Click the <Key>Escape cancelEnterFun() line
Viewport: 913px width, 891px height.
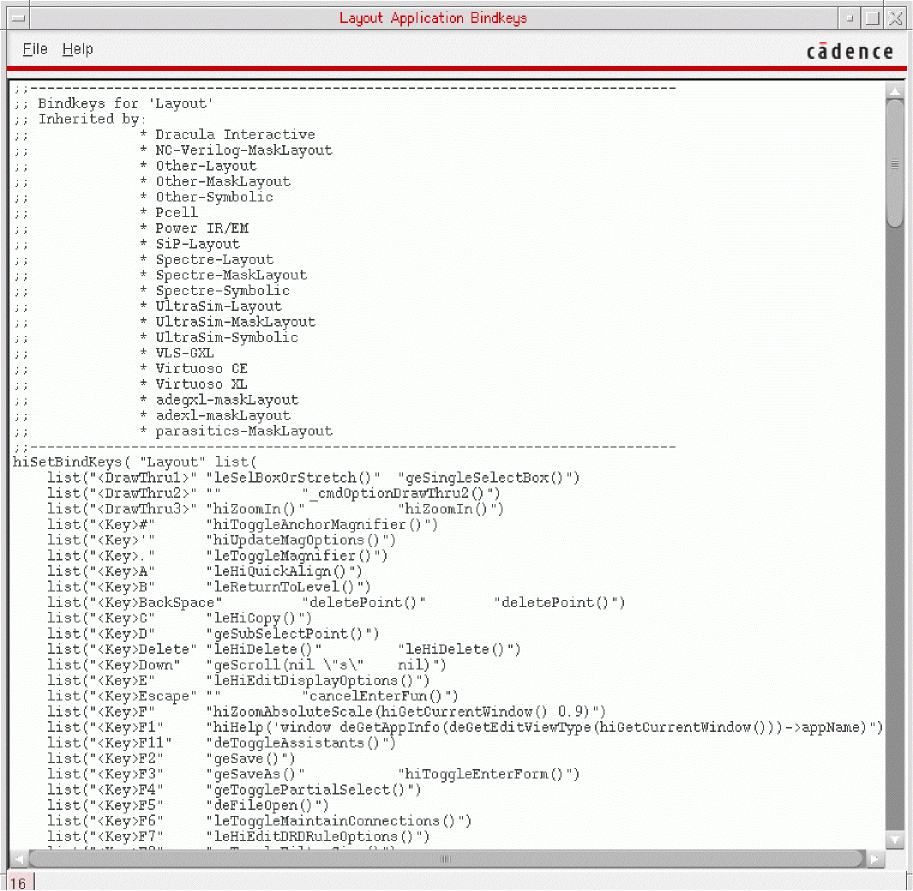pyautogui.click(x=253, y=696)
